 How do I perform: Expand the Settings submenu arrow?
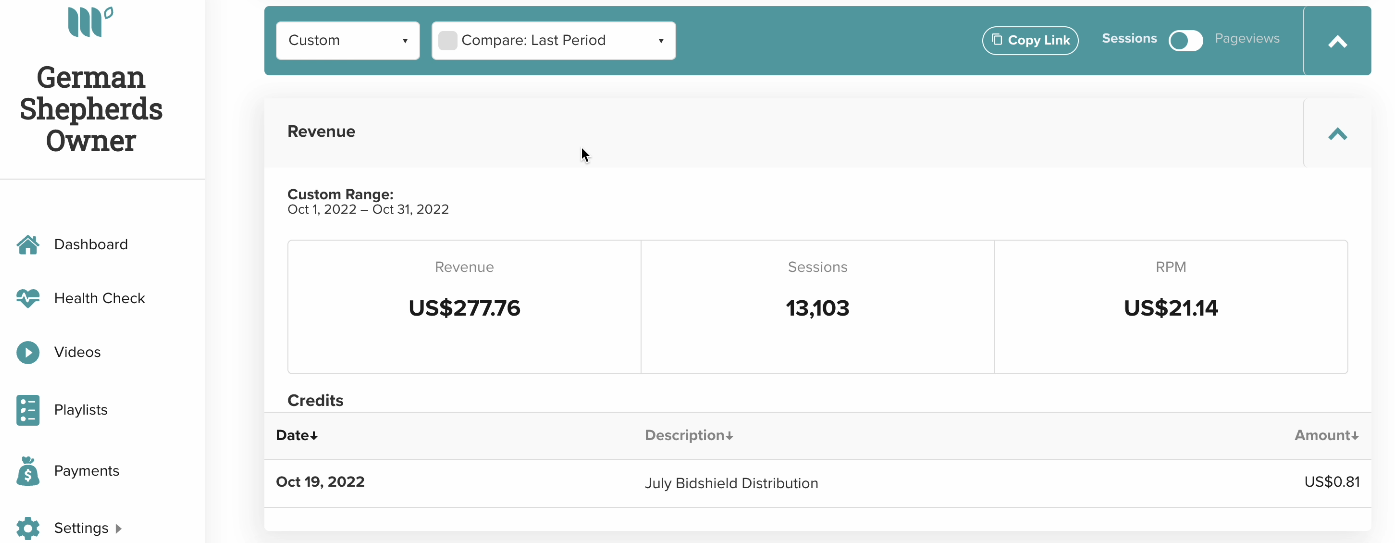point(119,529)
